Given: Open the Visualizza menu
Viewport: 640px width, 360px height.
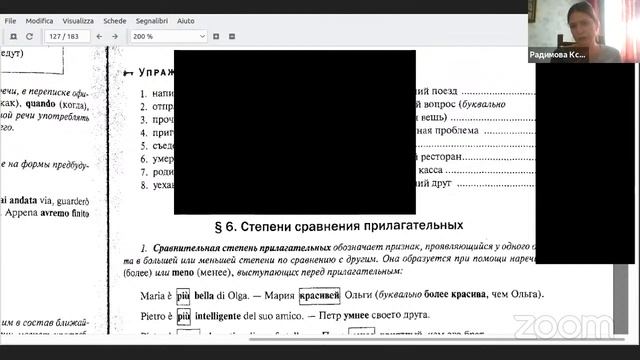Looking at the screenshot, I should click(78, 21).
